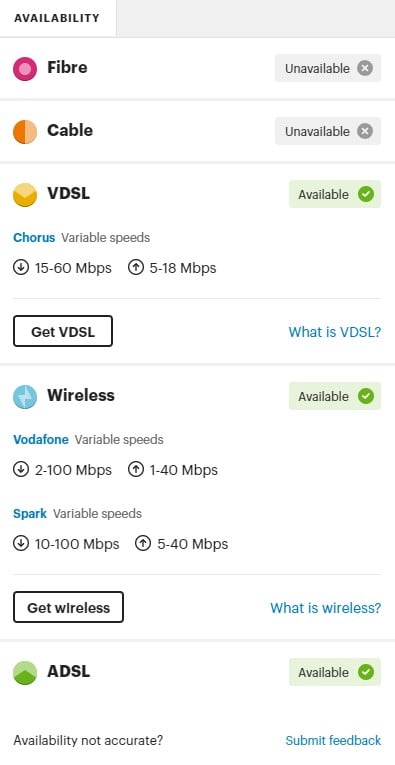Open the What is wireless? link
Viewport: 395px width, 765px height.
(x=325, y=608)
